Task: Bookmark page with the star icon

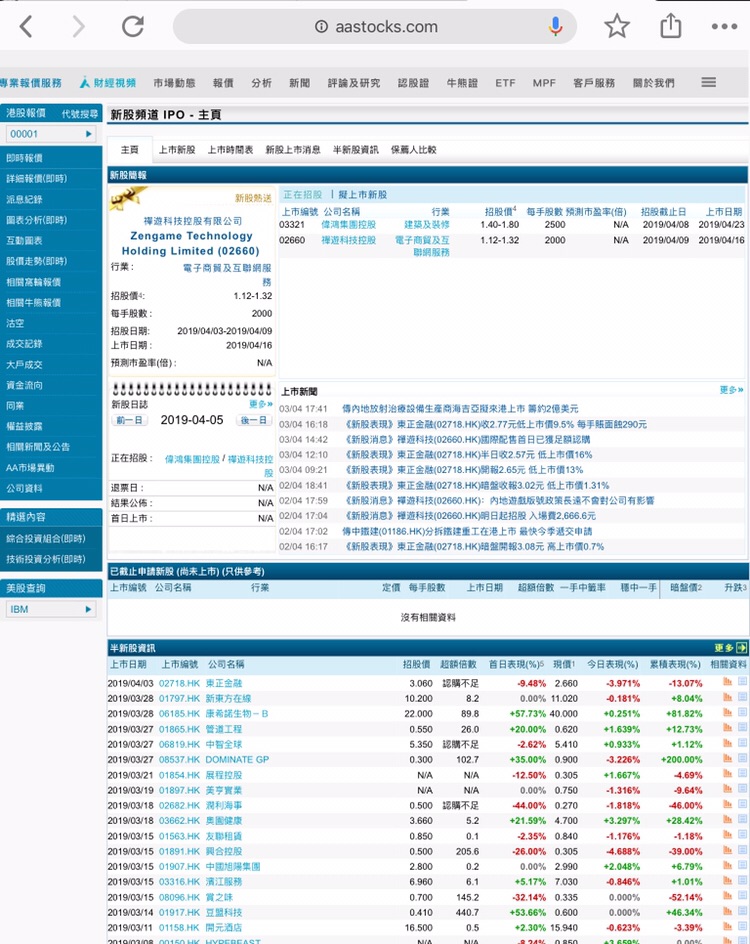Action: [617, 26]
